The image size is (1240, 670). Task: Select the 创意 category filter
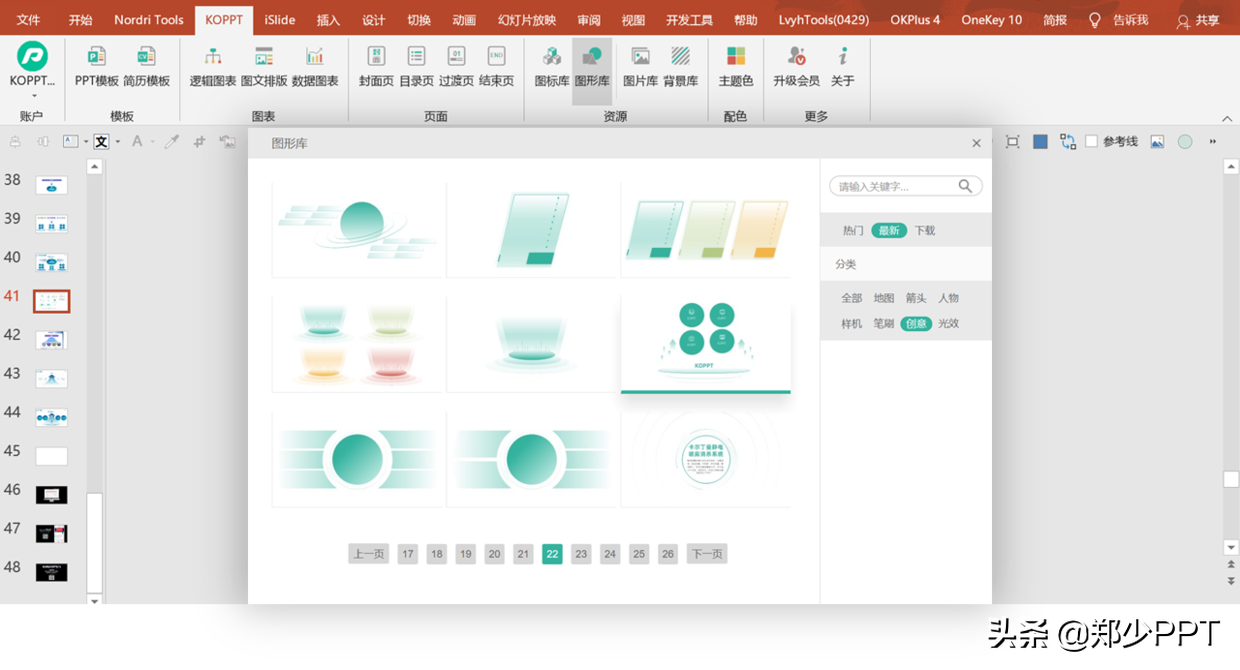(916, 324)
